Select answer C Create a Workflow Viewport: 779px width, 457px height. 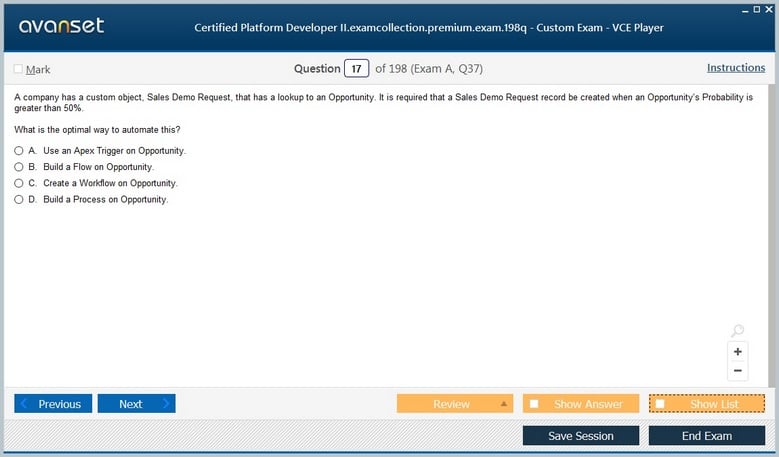click(18, 183)
